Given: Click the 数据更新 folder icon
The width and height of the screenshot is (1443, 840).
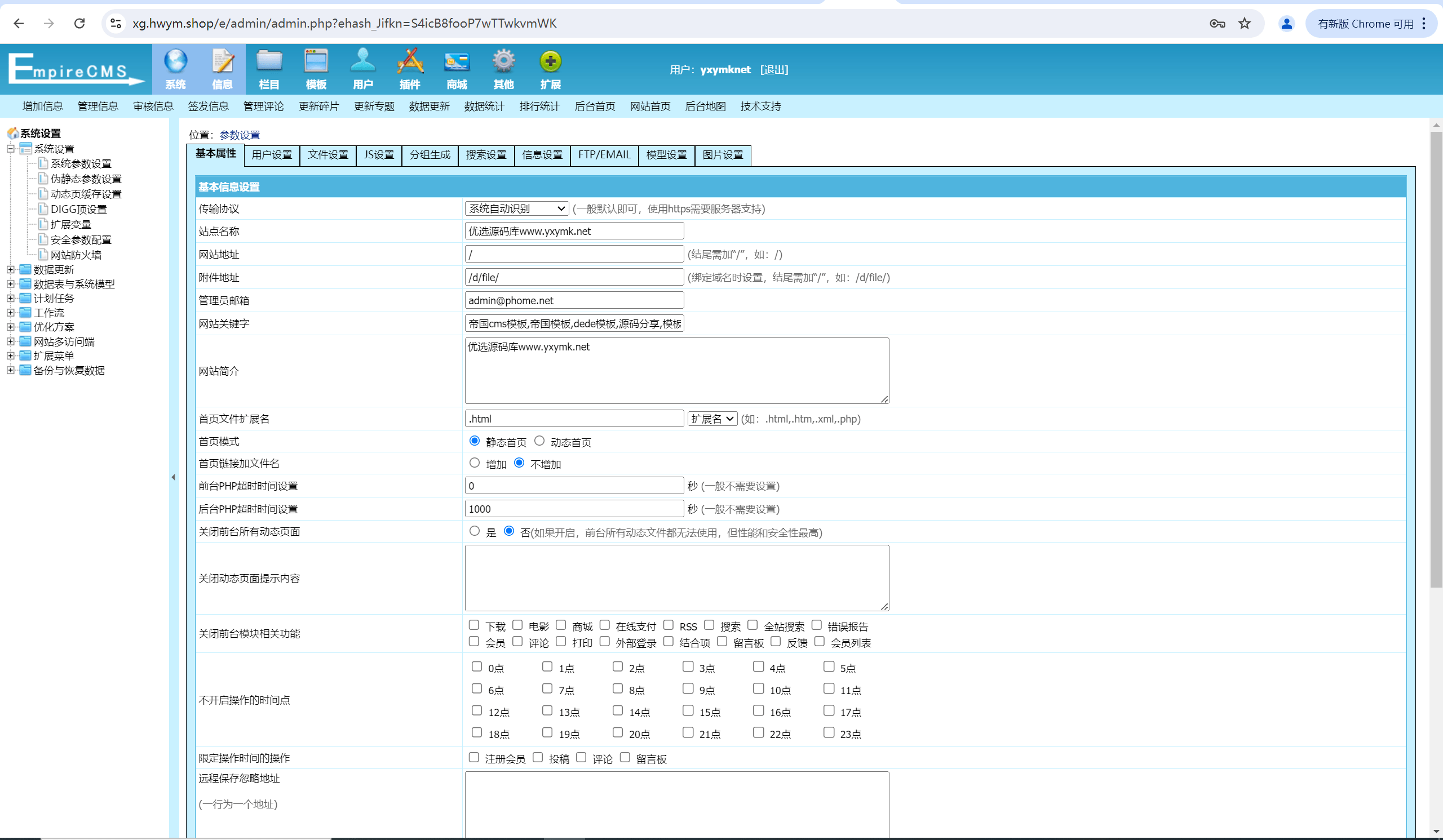Looking at the screenshot, I should 25,269.
